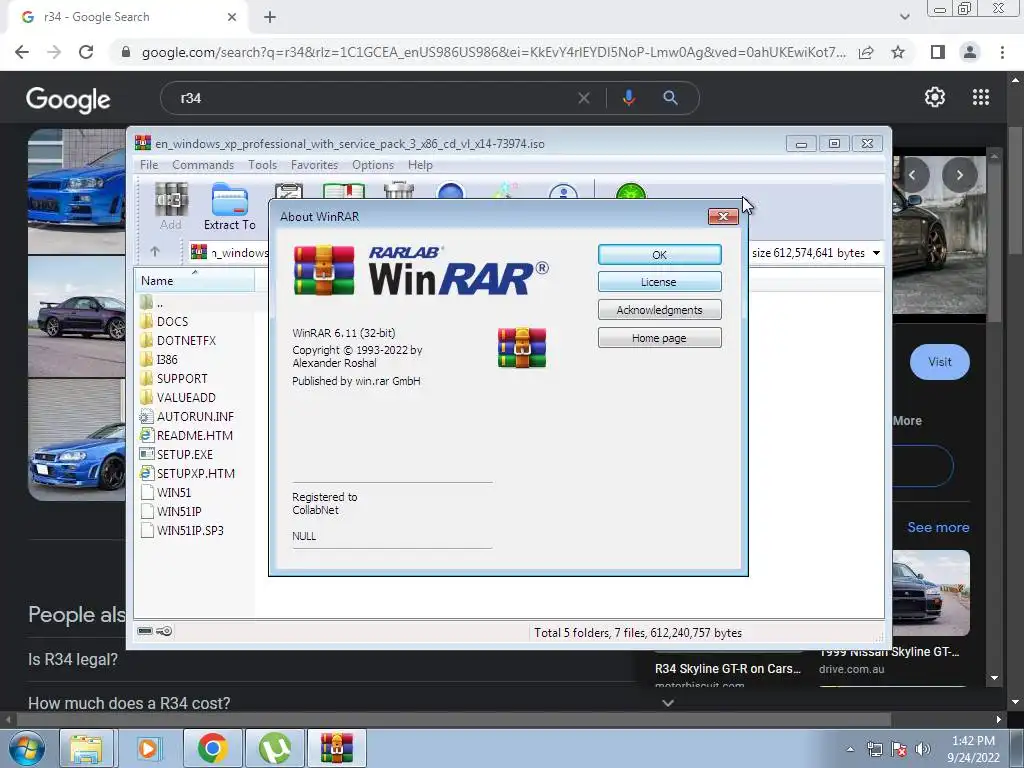Select the WIN51IP.SP3 file
This screenshot has width=1024, height=768.
(190, 530)
